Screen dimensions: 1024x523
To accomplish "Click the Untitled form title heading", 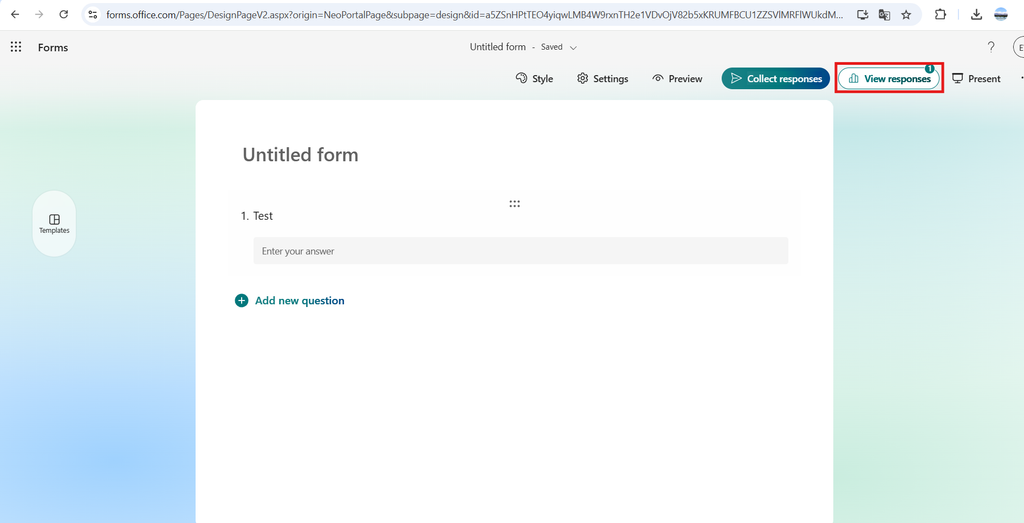I will tap(300, 155).
